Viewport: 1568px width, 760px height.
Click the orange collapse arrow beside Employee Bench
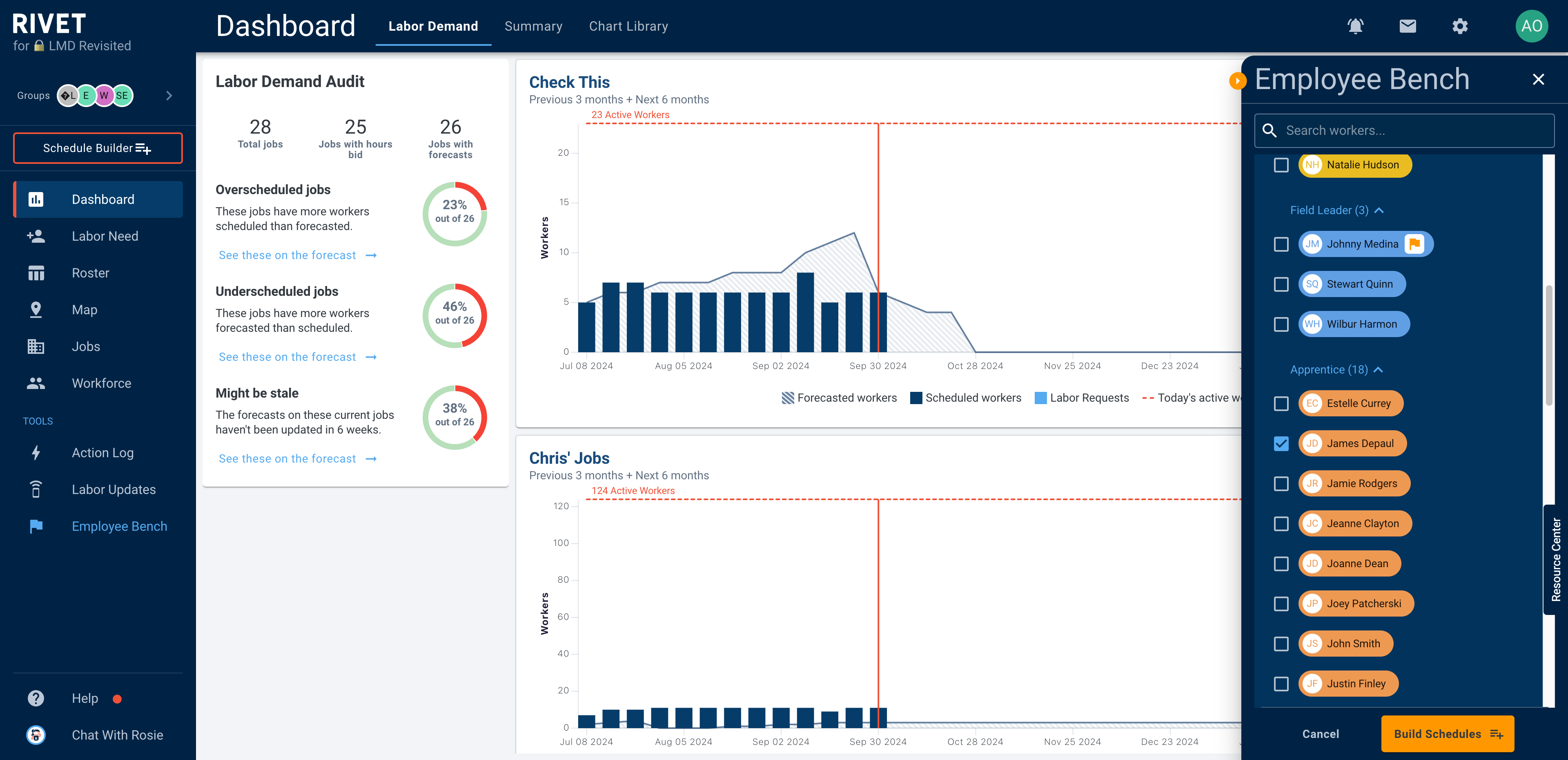1237,80
